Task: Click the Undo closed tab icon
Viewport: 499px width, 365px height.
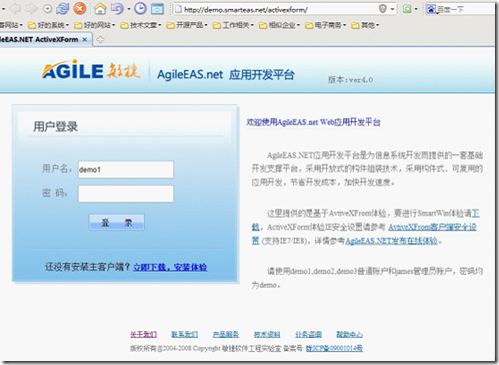Action: pos(117,9)
